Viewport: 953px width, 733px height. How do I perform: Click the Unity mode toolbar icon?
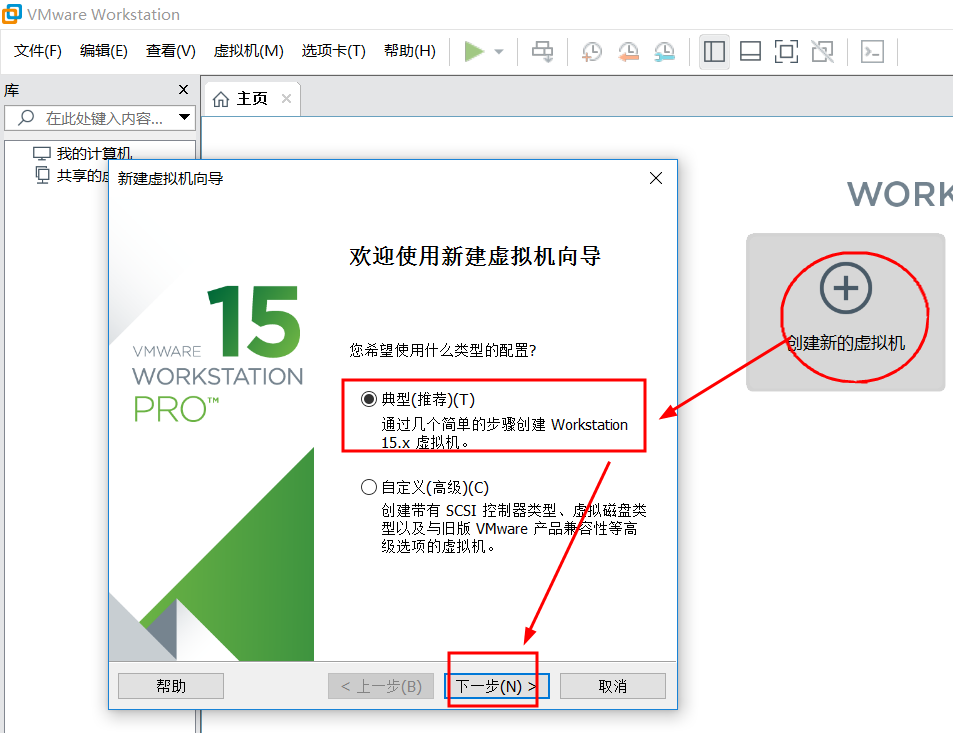coord(823,52)
